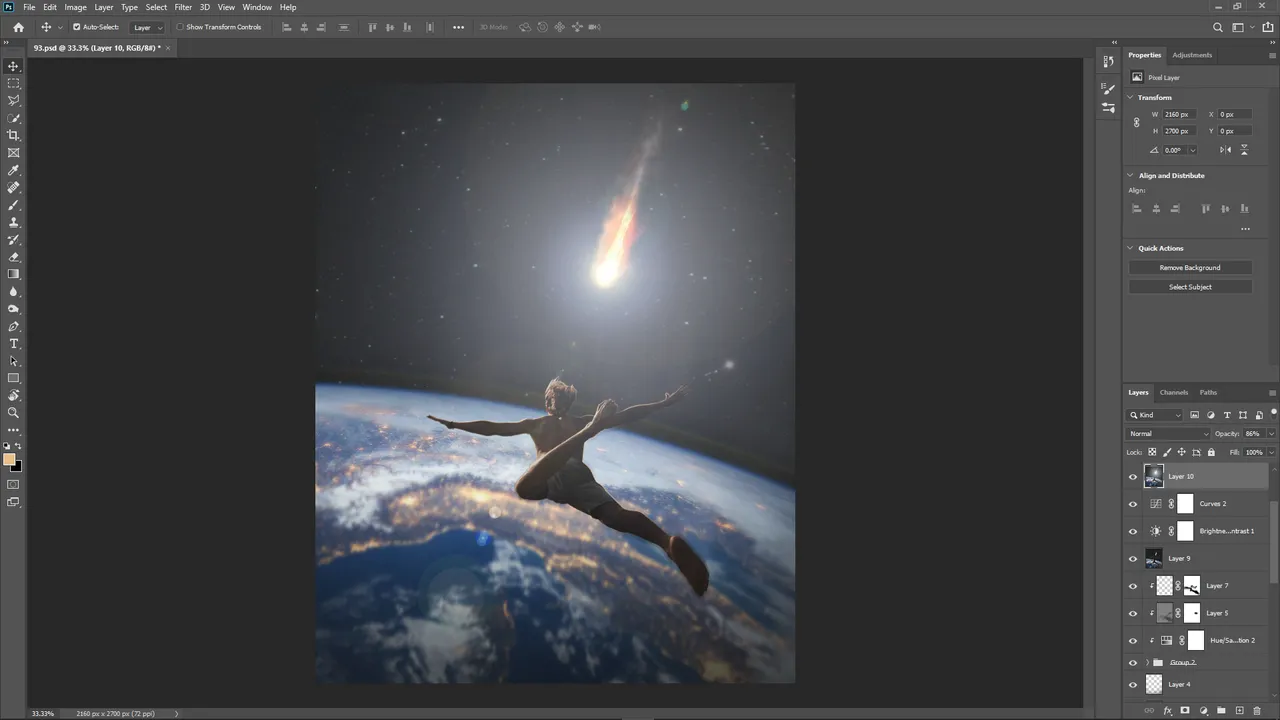Toggle visibility of Layer 5
The height and width of the screenshot is (720, 1280).
[1133, 613]
